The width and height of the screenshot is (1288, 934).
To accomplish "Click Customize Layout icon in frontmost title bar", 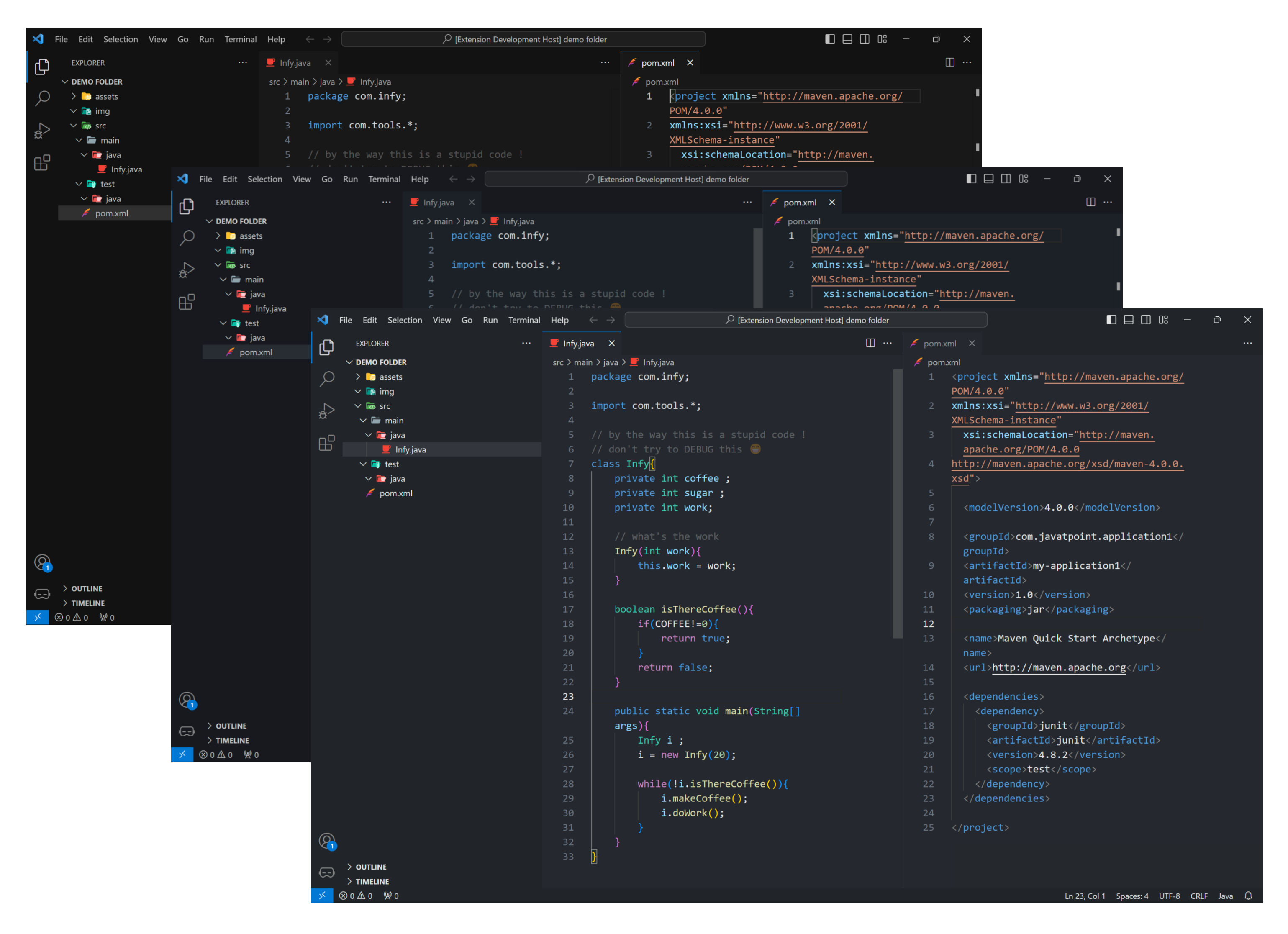I will [x=1163, y=320].
